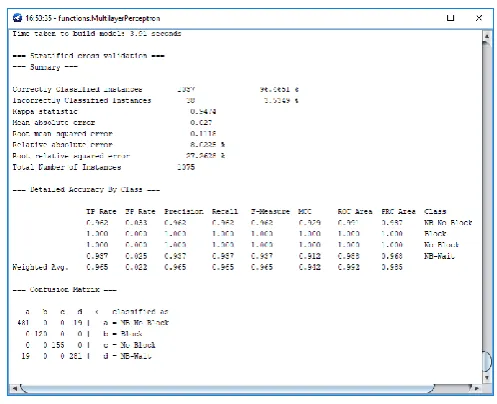Click 'd = NB-Wait' matrix row label
The width and height of the screenshot is (497, 404).
(128, 356)
